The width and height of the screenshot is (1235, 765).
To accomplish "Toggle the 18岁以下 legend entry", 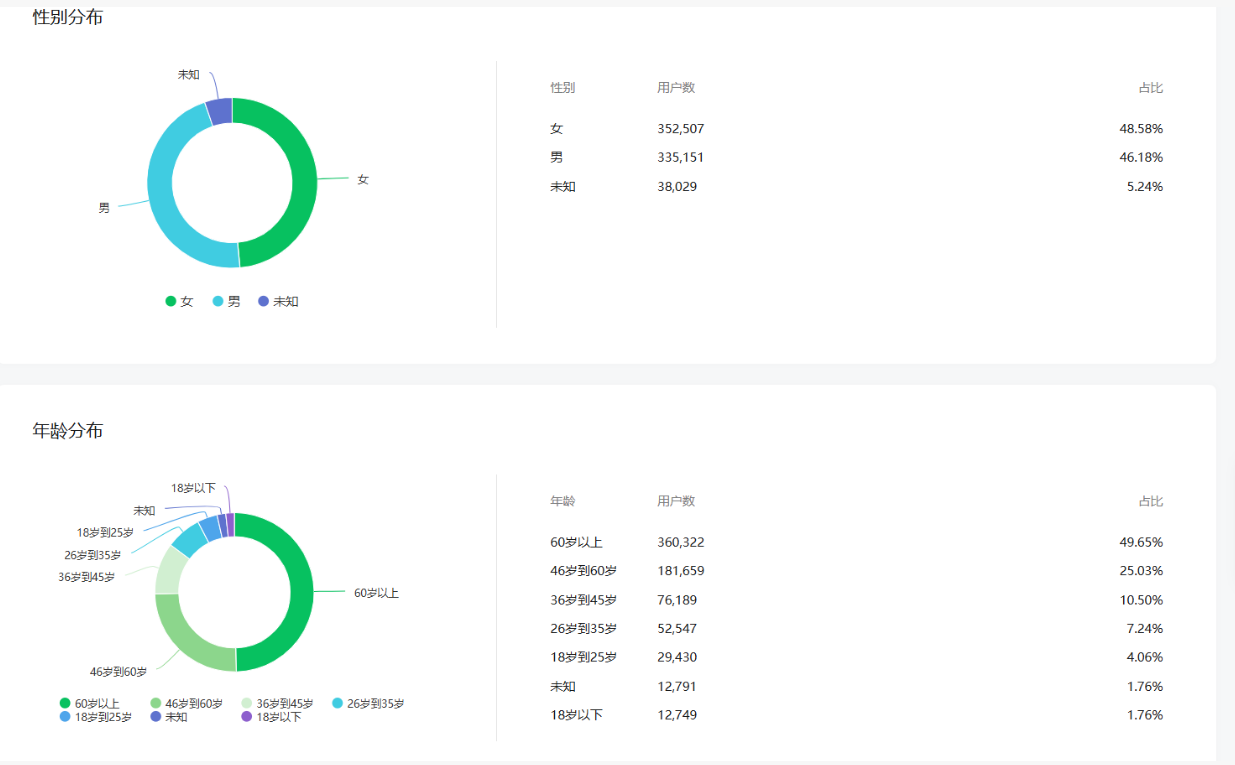I will pyautogui.click(x=271, y=717).
